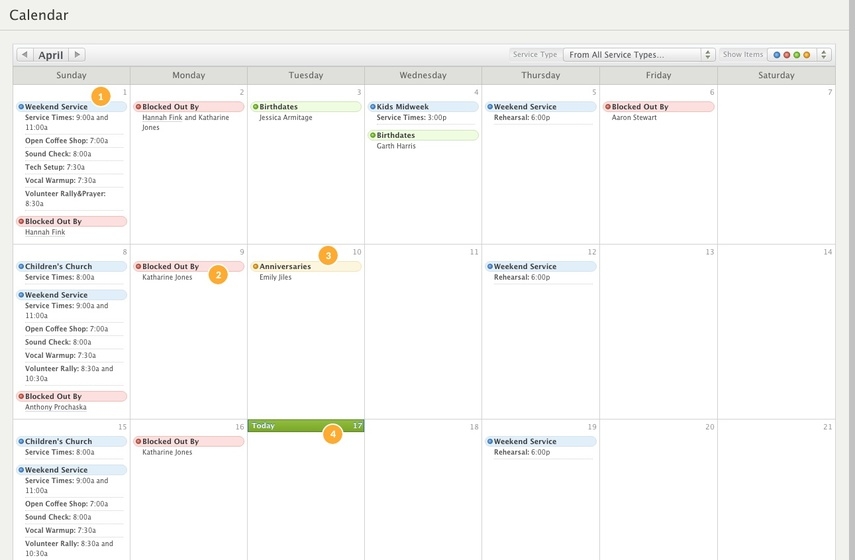This screenshot has width=855, height=560.
Task: Click the Hannah Fink name link on Sunday
Action: (45, 232)
